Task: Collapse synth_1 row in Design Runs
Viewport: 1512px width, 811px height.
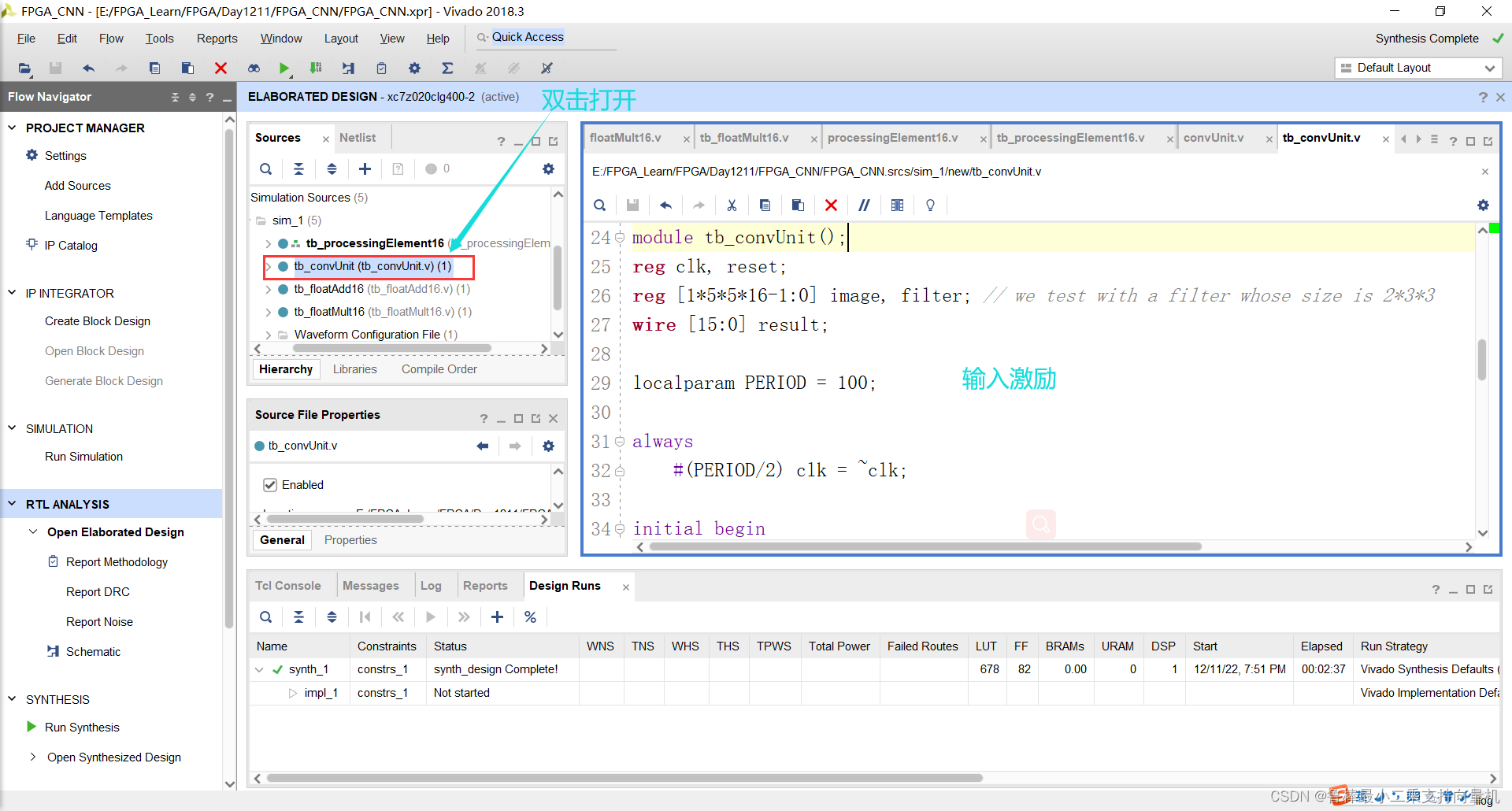Action: [x=259, y=669]
